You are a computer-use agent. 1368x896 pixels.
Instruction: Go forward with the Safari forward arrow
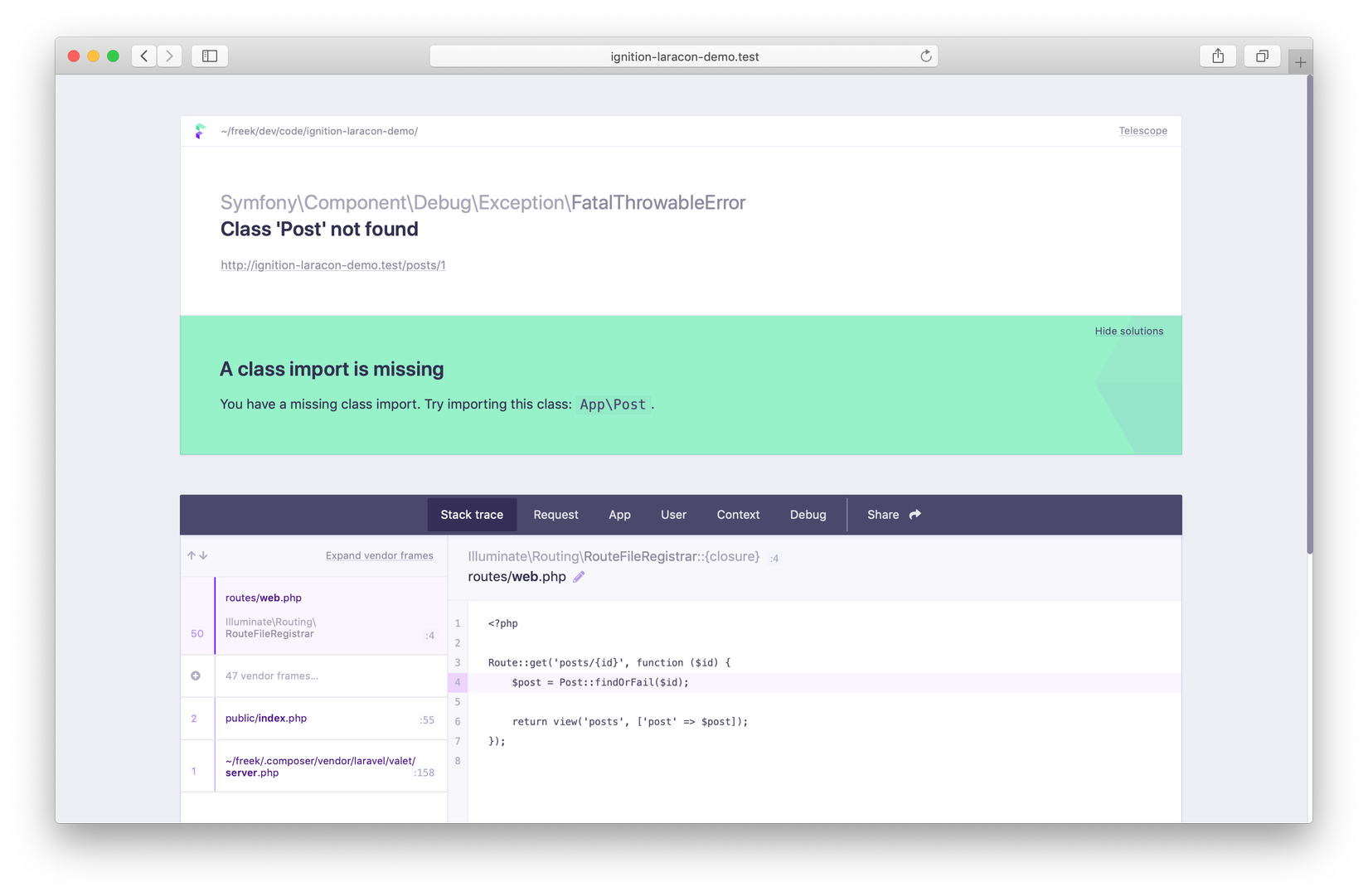pos(169,56)
